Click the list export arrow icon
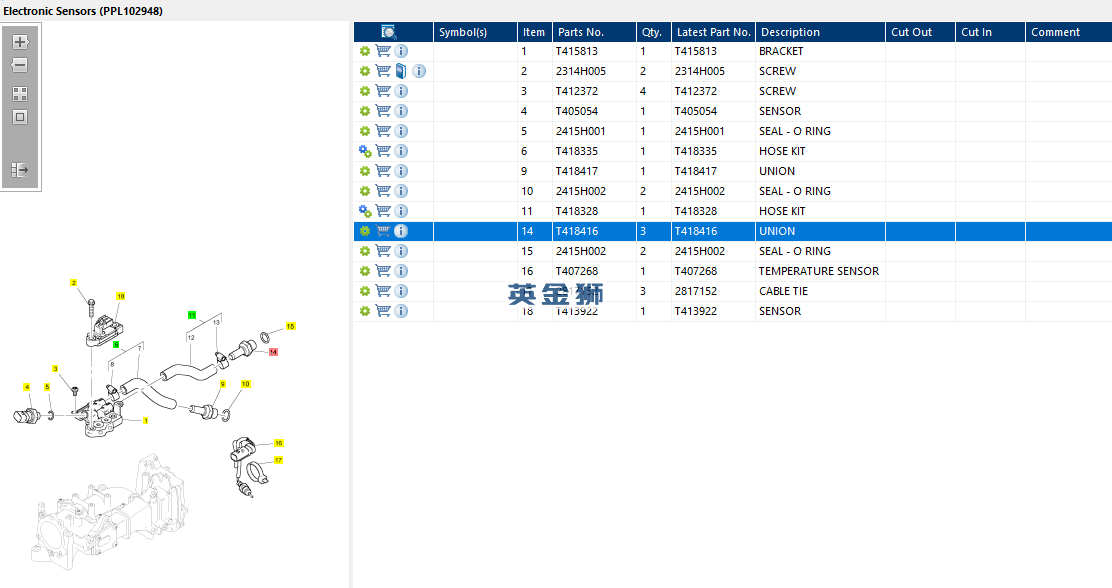 pos(20,170)
